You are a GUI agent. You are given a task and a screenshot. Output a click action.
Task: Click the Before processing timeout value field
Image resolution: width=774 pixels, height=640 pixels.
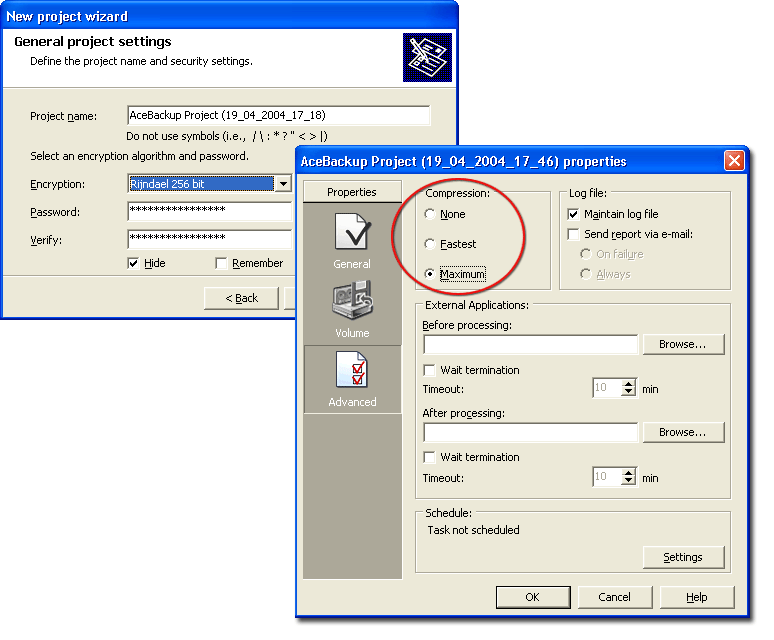point(607,388)
